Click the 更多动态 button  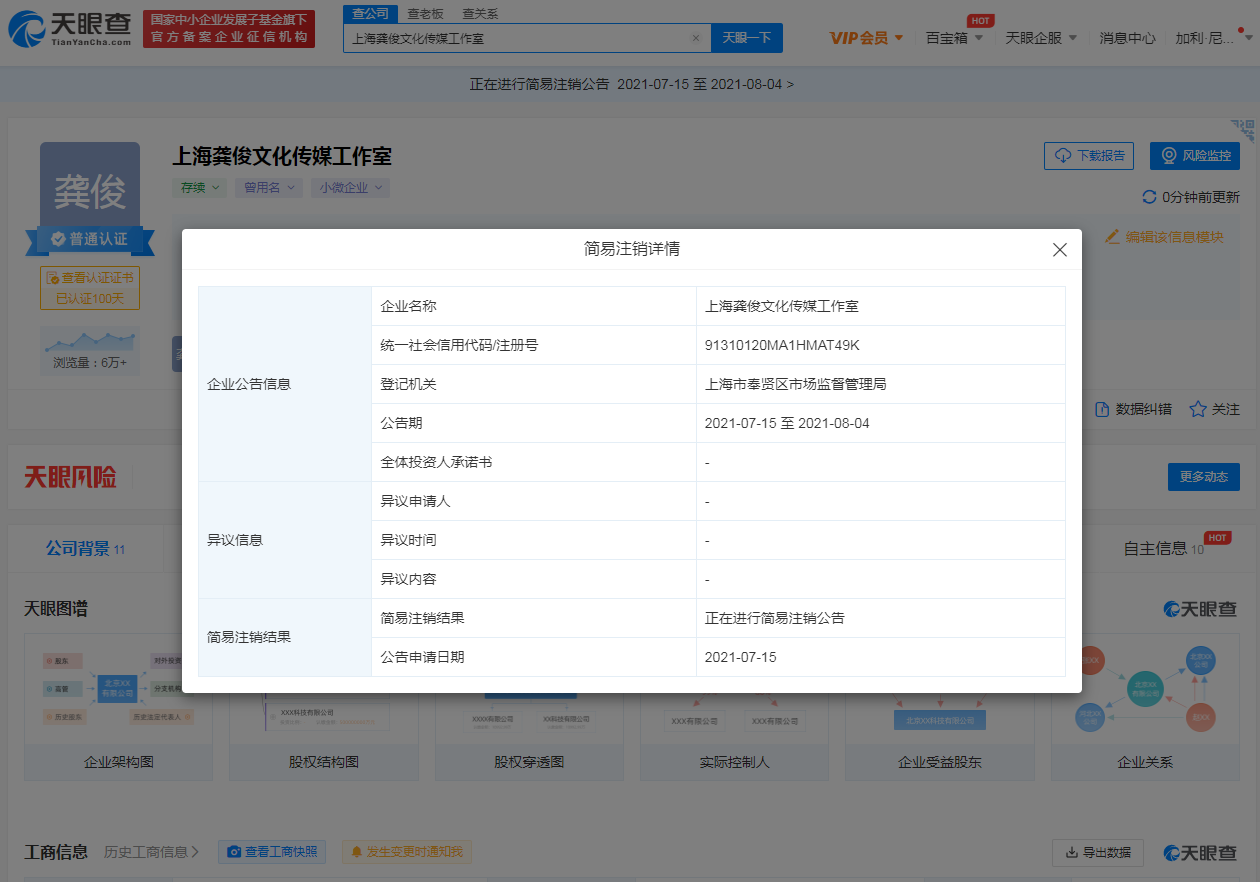(x=1203, y=477)
